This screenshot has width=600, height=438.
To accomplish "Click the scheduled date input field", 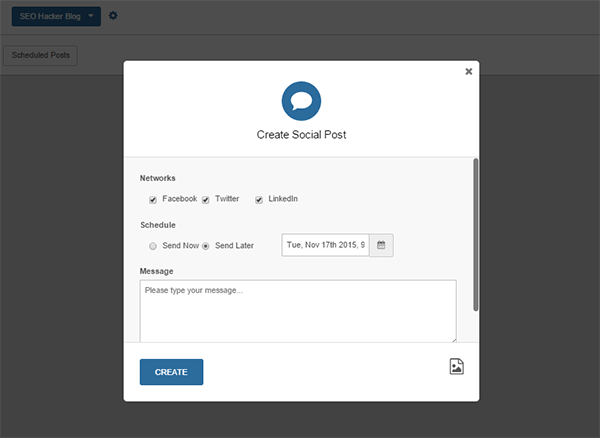I will point(325,245).
